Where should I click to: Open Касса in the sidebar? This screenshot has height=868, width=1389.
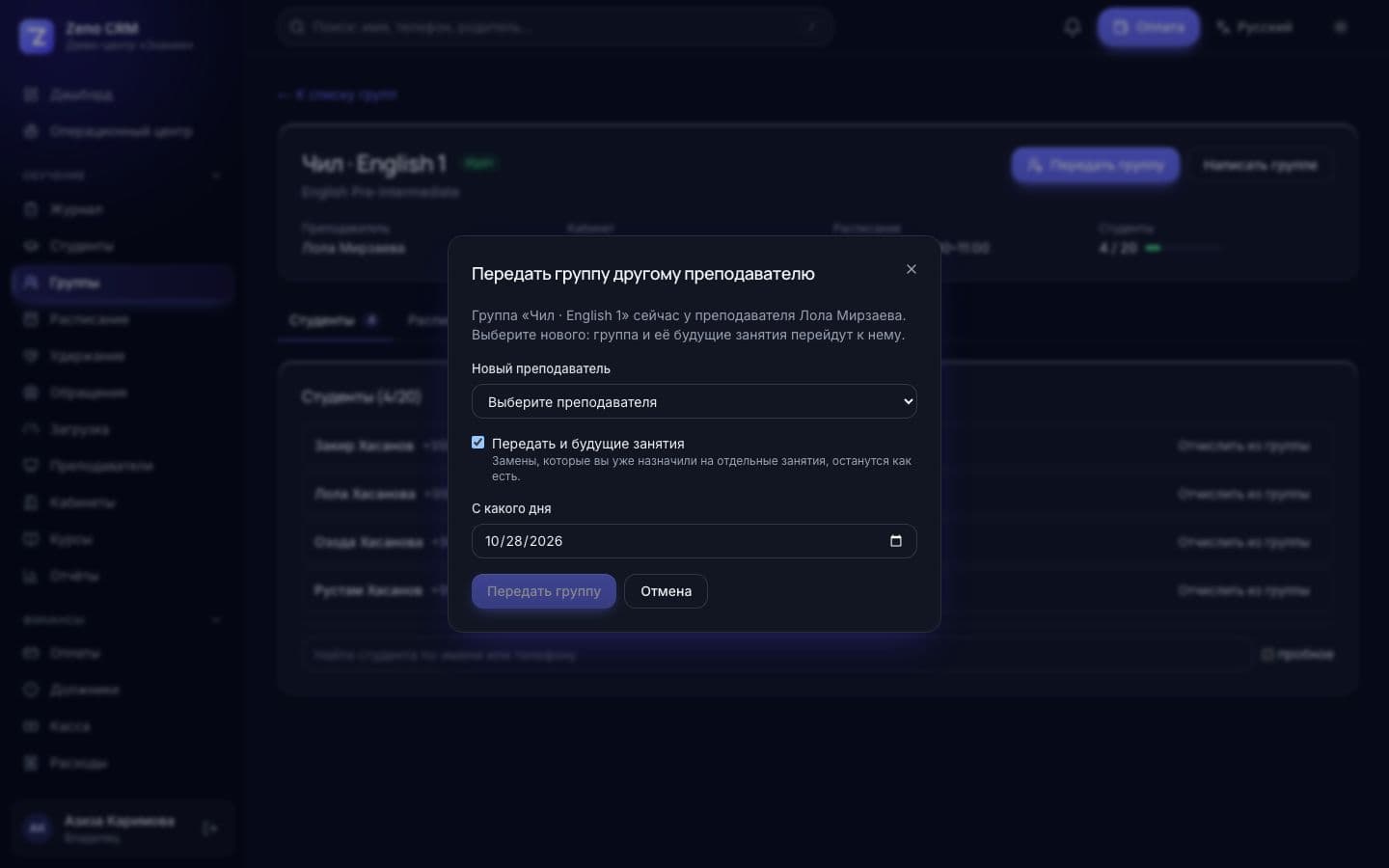(x=123, y=726)
